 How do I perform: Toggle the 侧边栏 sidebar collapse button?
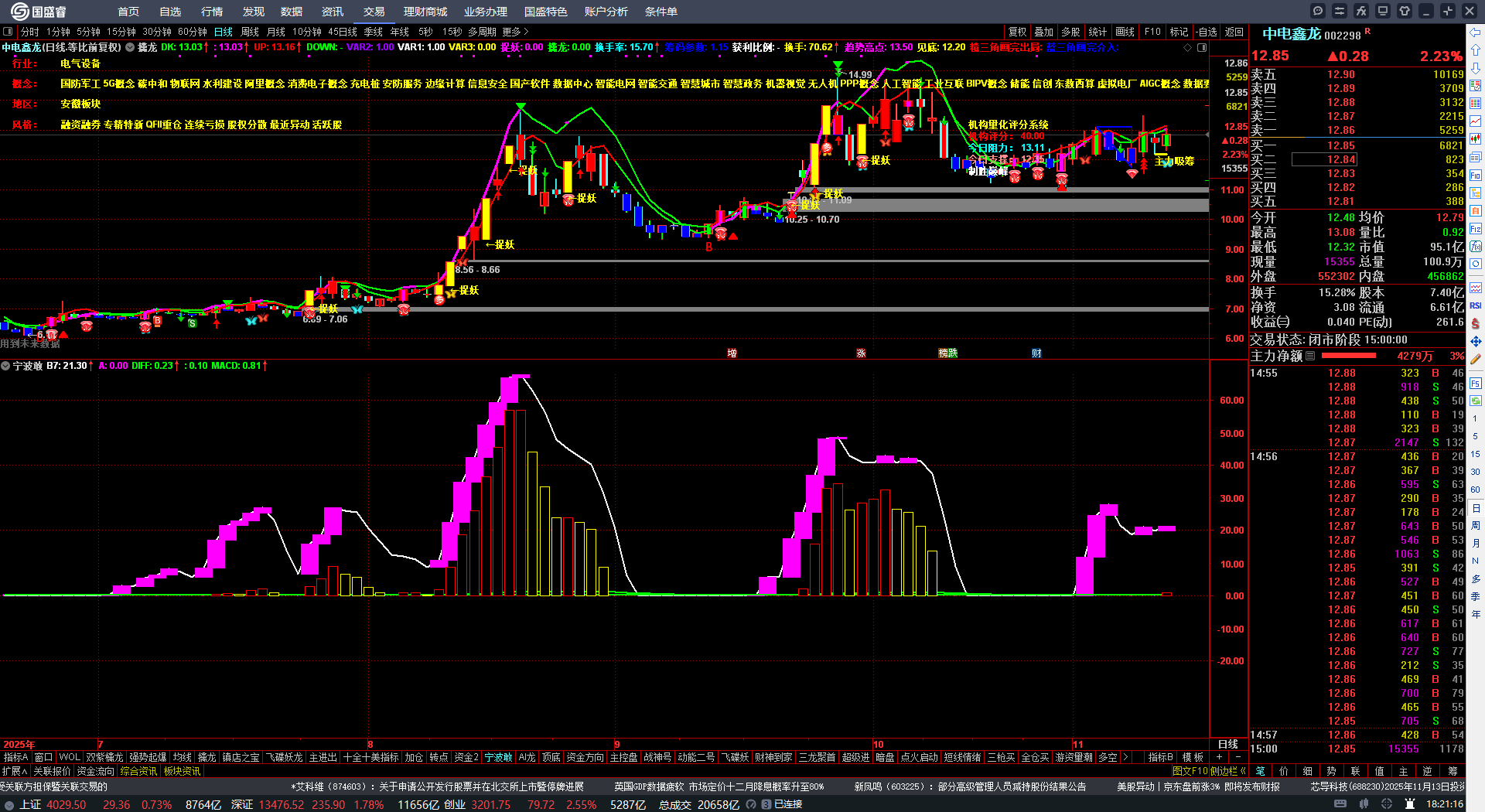[1228, 771]
